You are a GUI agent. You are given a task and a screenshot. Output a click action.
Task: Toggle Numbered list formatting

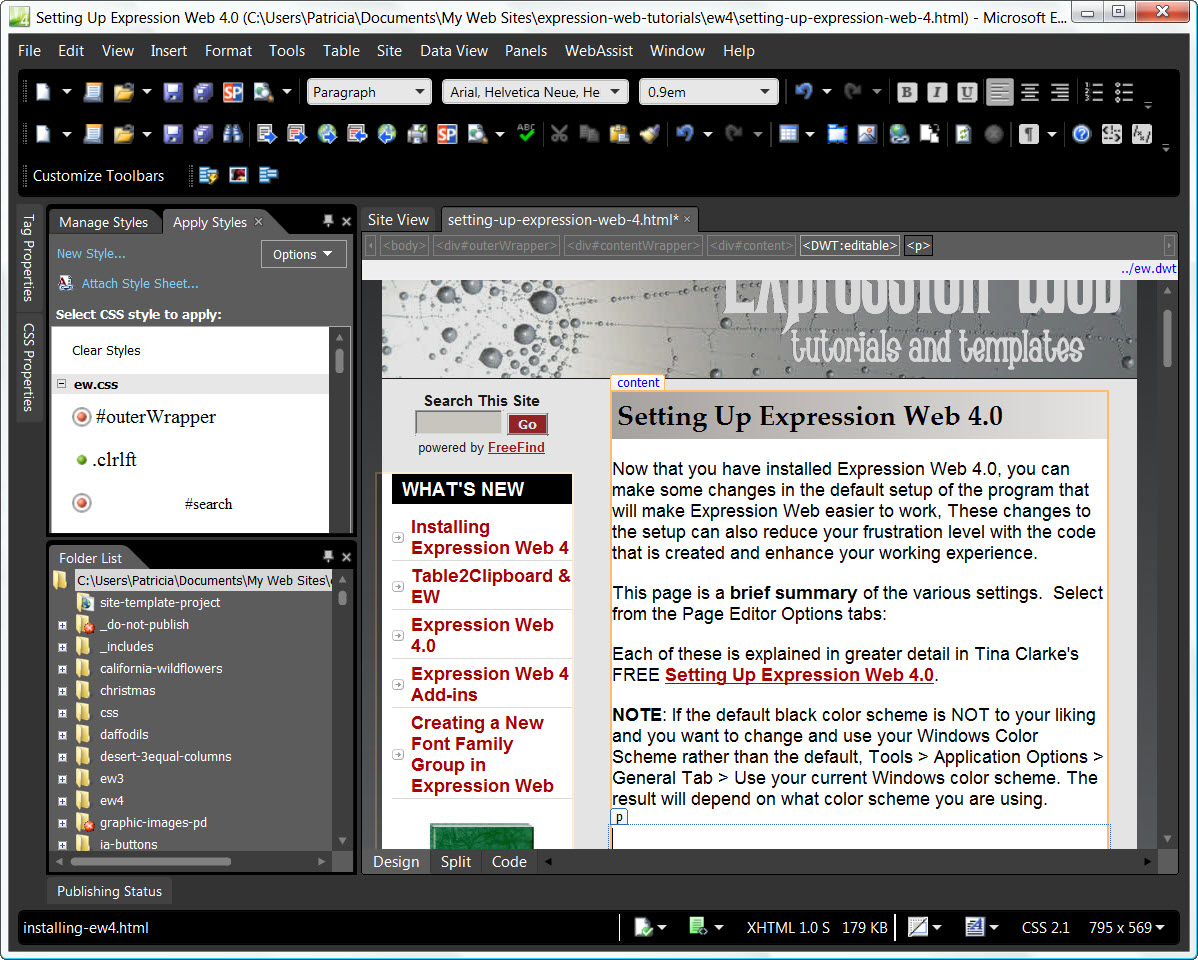(1094, 92)
